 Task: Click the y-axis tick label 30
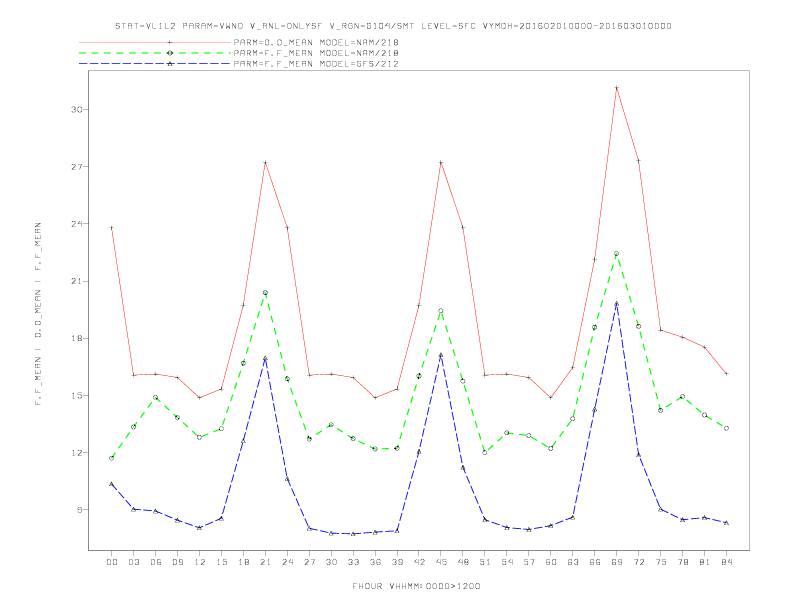tap(76, 110)
